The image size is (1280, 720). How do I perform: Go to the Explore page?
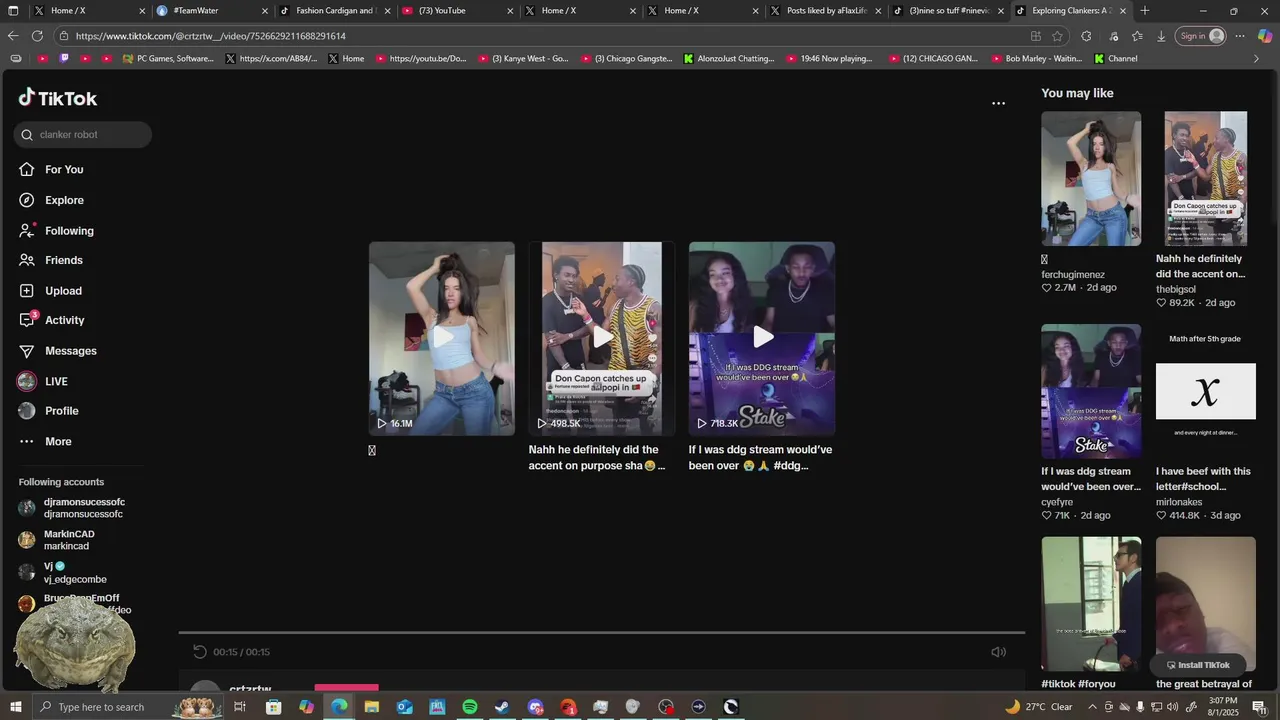(x=51, y=200)
